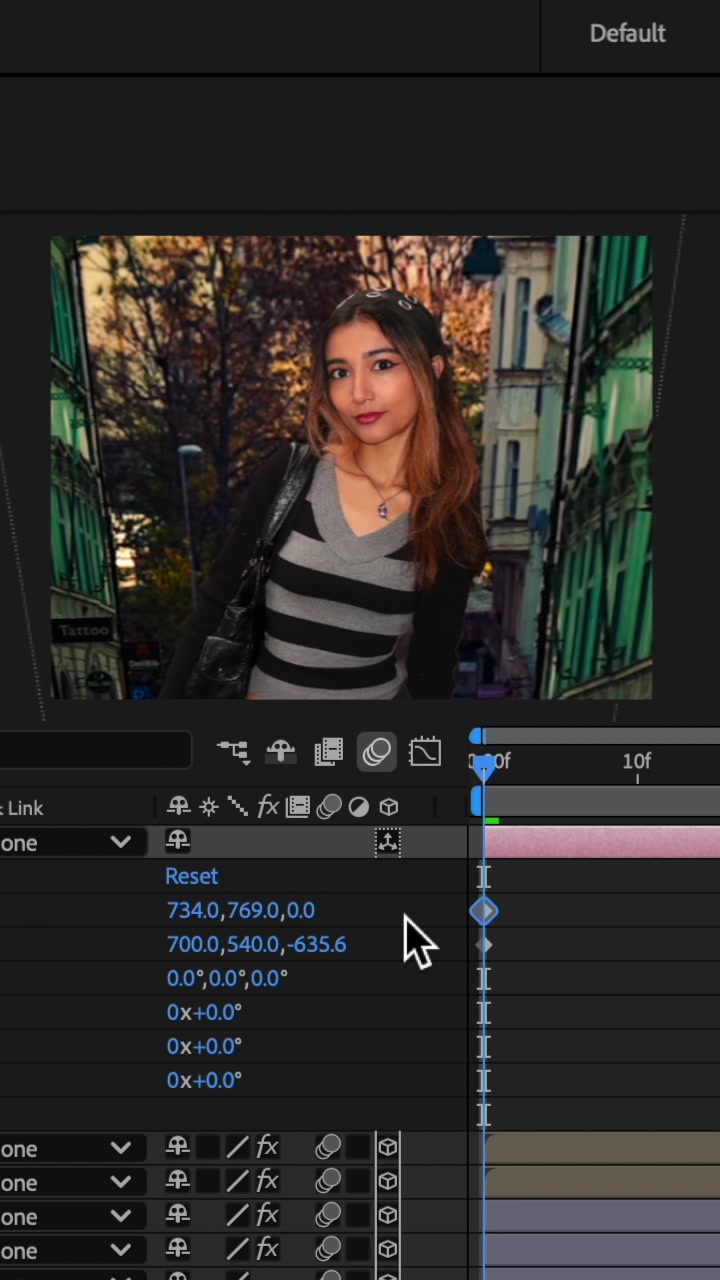Toggle motion blur on upper purple layer
This screenshot has width=720, height=1280.
(328, 1215)
